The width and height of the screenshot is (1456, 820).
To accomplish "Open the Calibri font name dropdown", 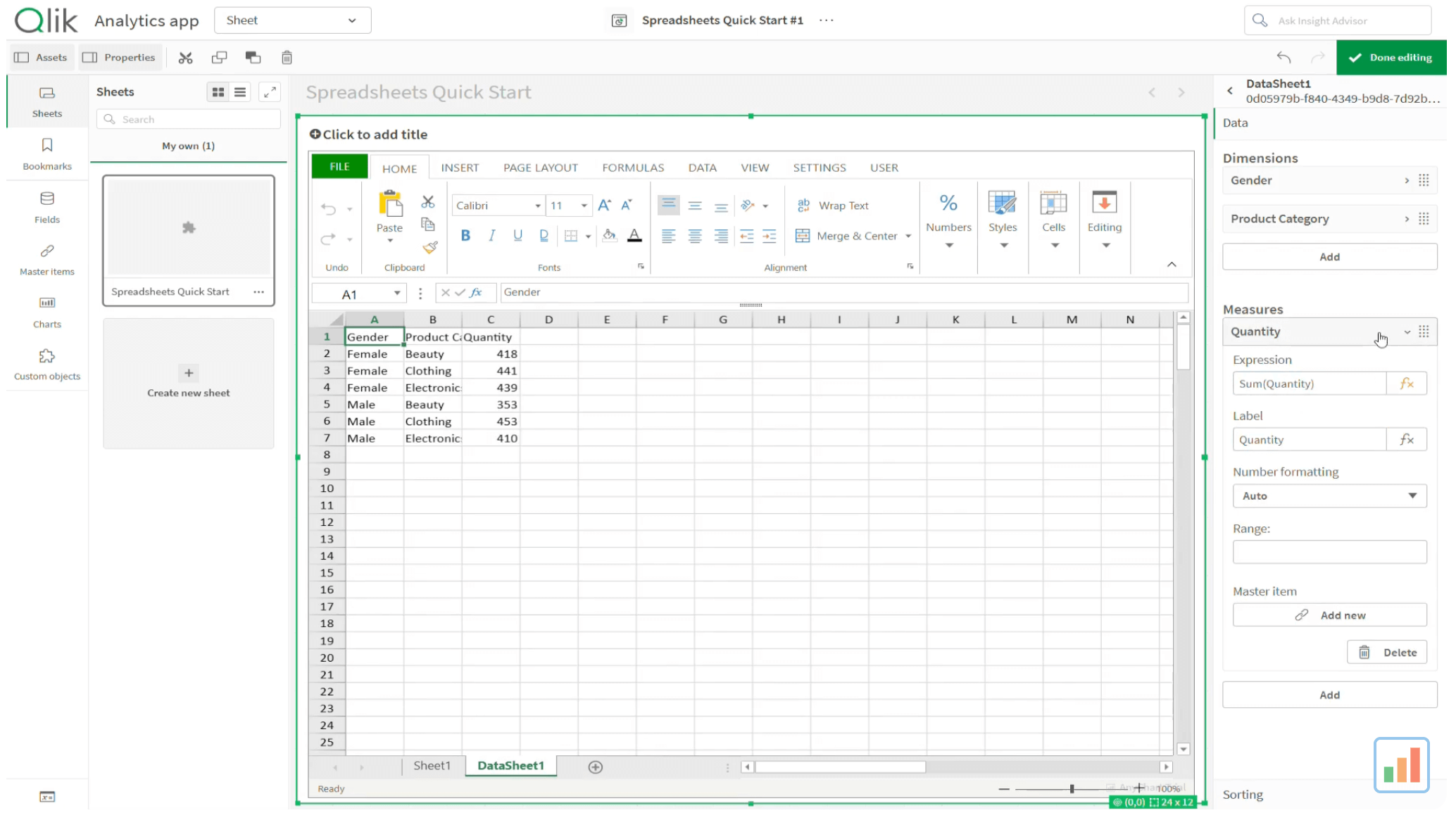I will pos(498,206).
